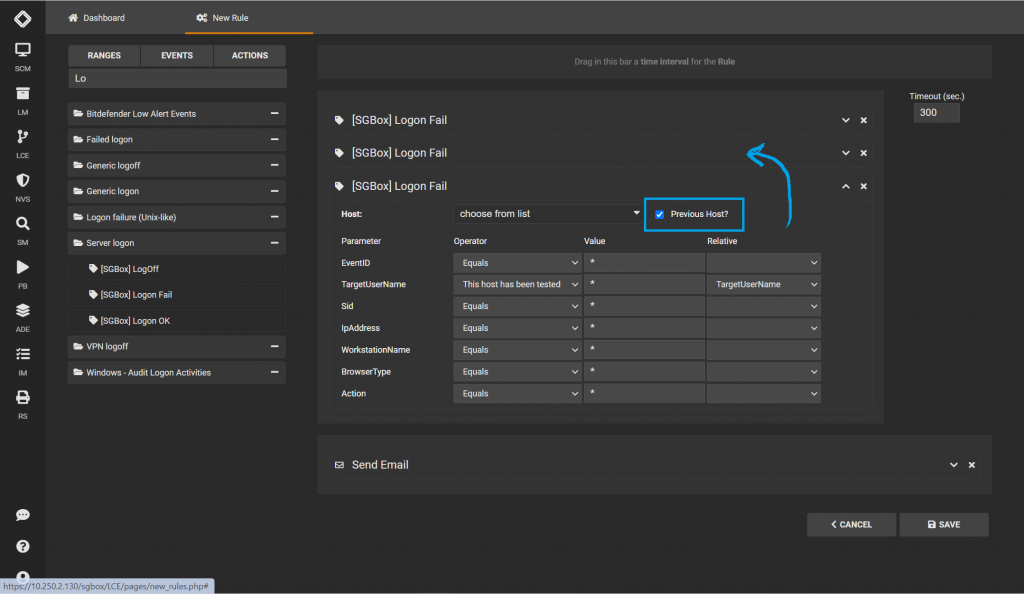Switch to the Dashboard tab
This screenshot has width=1024, height=594.
(x=96, y=18)
